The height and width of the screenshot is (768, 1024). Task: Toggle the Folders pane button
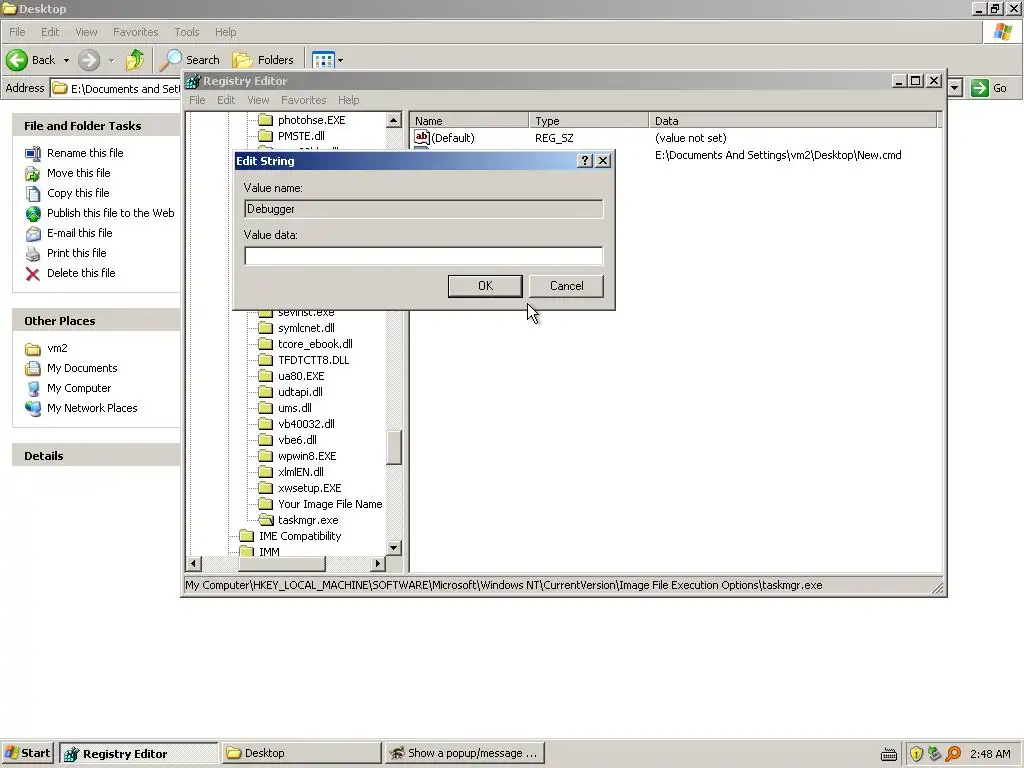(263, 60)
